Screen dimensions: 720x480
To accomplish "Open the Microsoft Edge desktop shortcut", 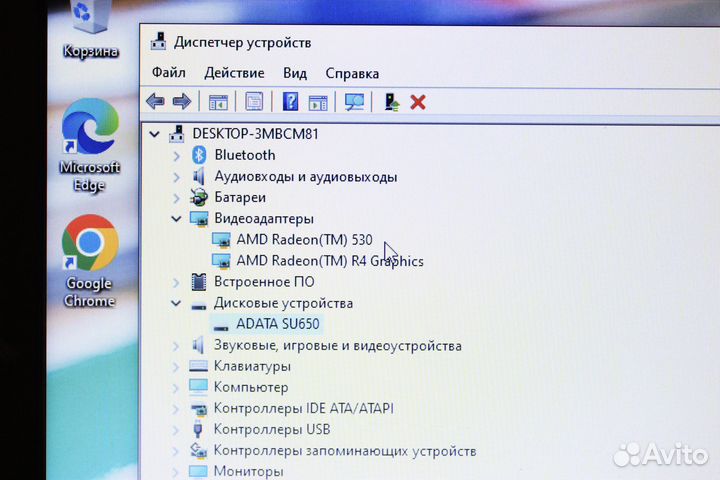I will pyautogui.click(x=90, y=145).
